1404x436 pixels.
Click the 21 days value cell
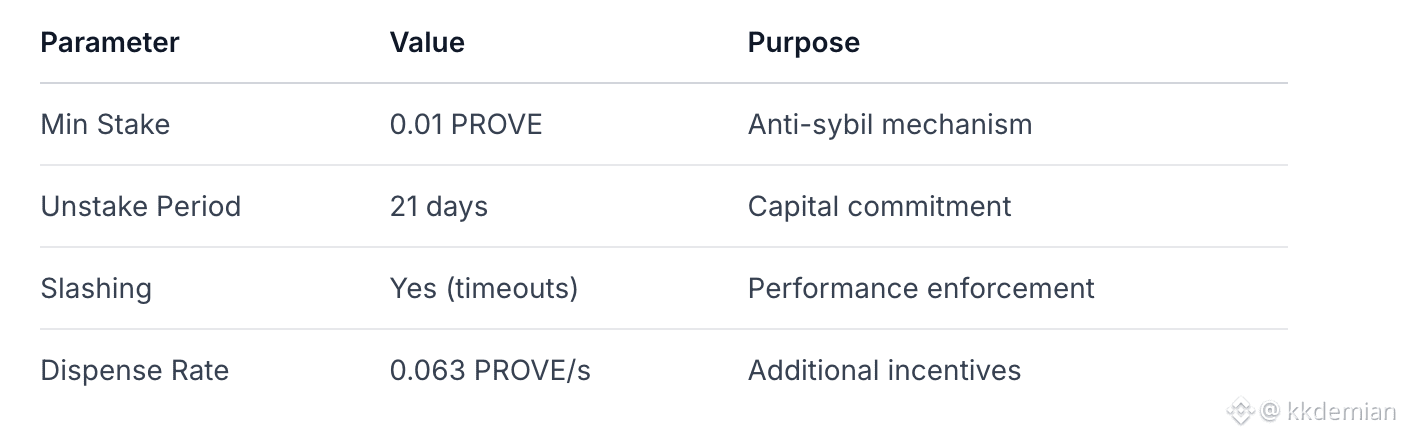coord(438,206)
